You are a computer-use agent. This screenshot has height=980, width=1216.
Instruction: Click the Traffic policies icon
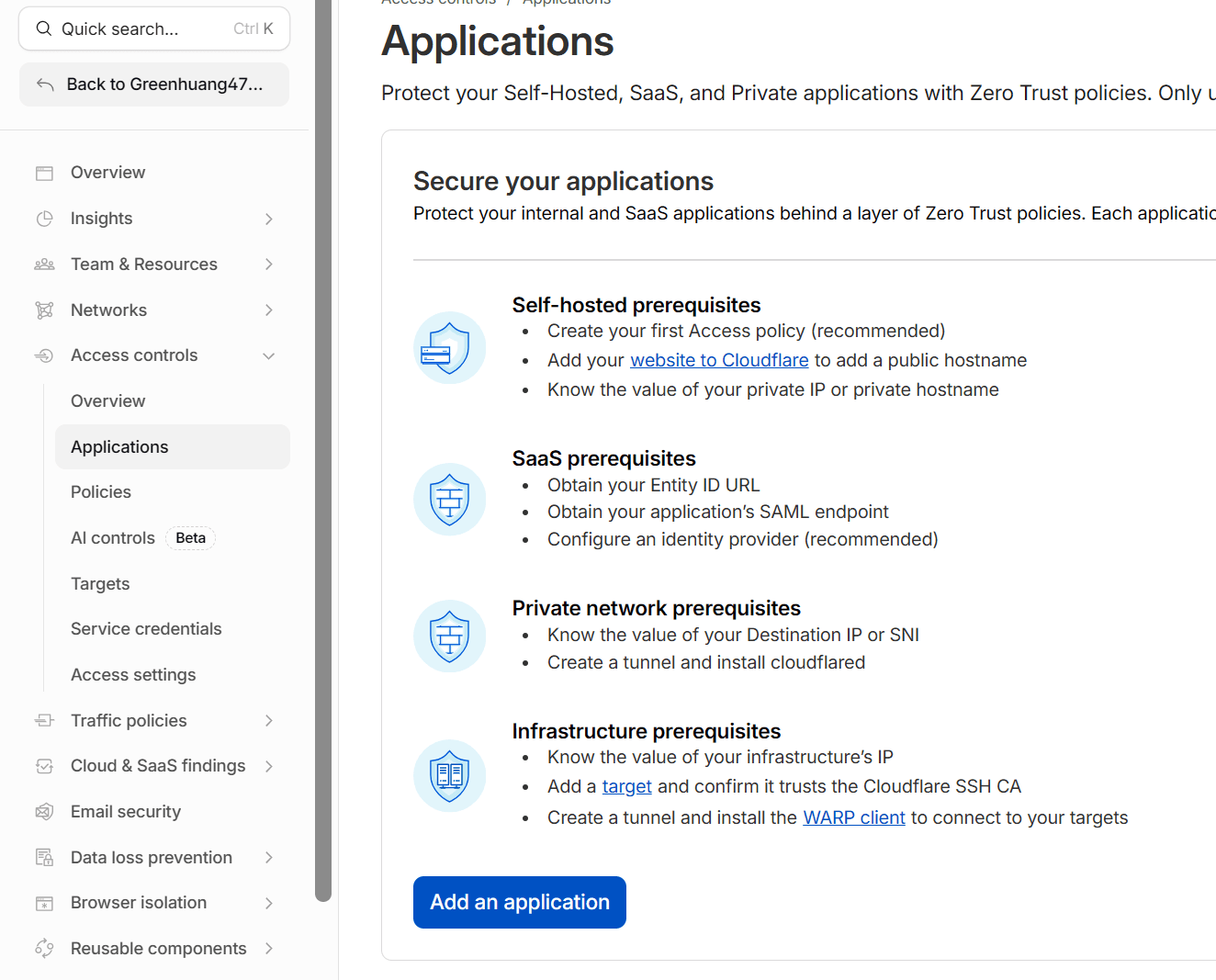click(44, 721)
